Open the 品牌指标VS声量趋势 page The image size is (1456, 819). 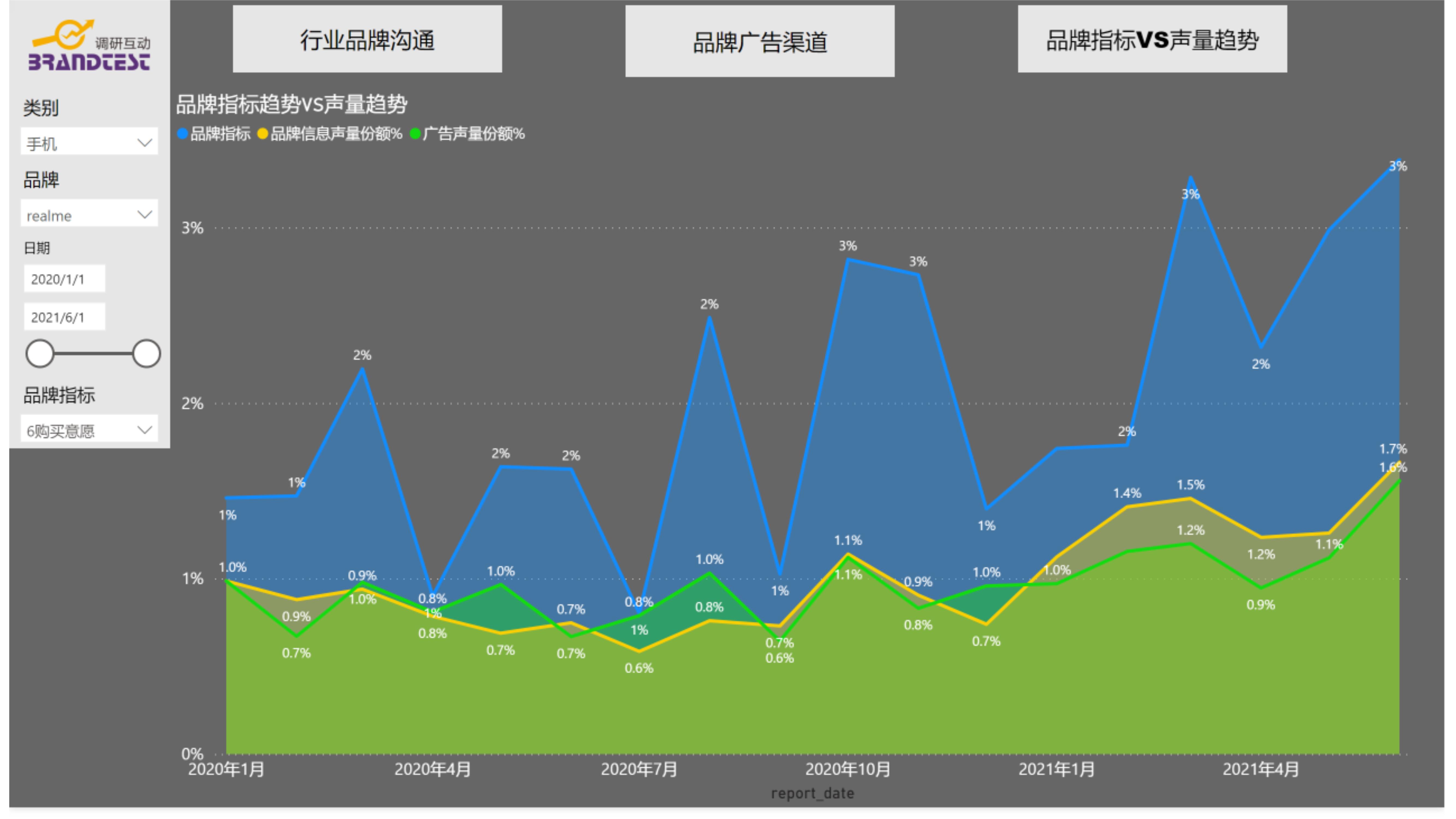(1152, 39)
